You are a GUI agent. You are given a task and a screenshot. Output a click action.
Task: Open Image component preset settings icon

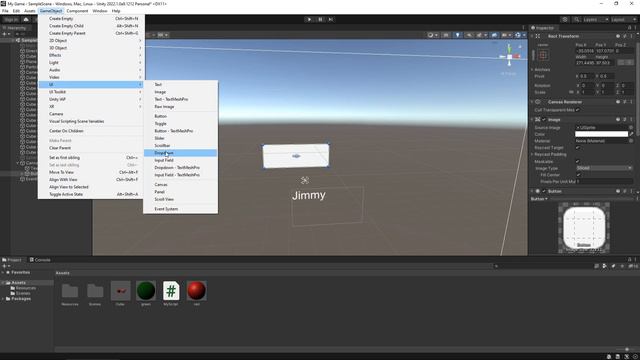[625, 120]
